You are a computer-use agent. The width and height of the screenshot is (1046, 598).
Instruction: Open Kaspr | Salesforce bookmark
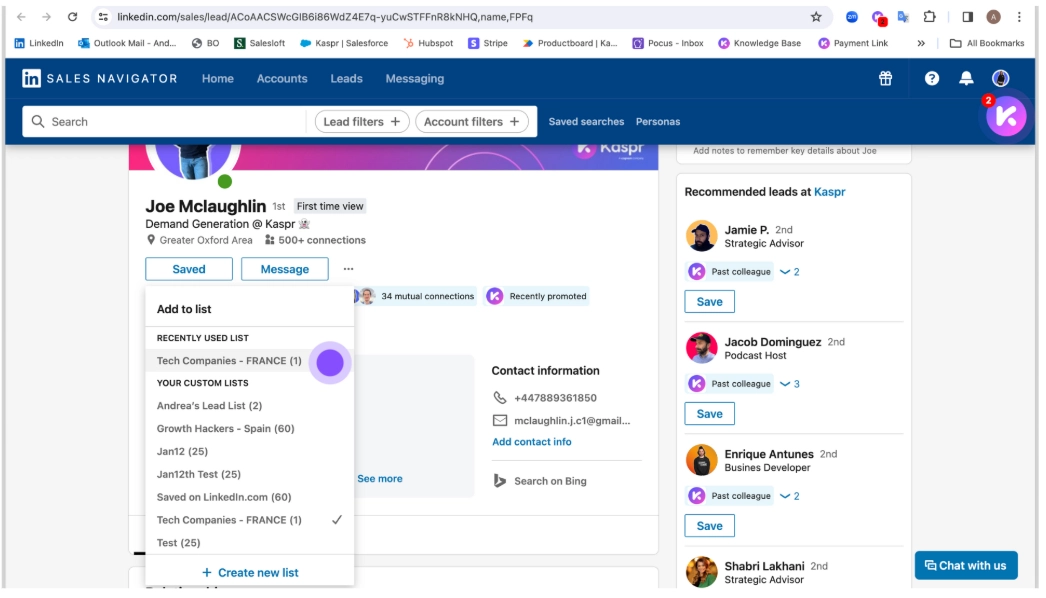344,43
